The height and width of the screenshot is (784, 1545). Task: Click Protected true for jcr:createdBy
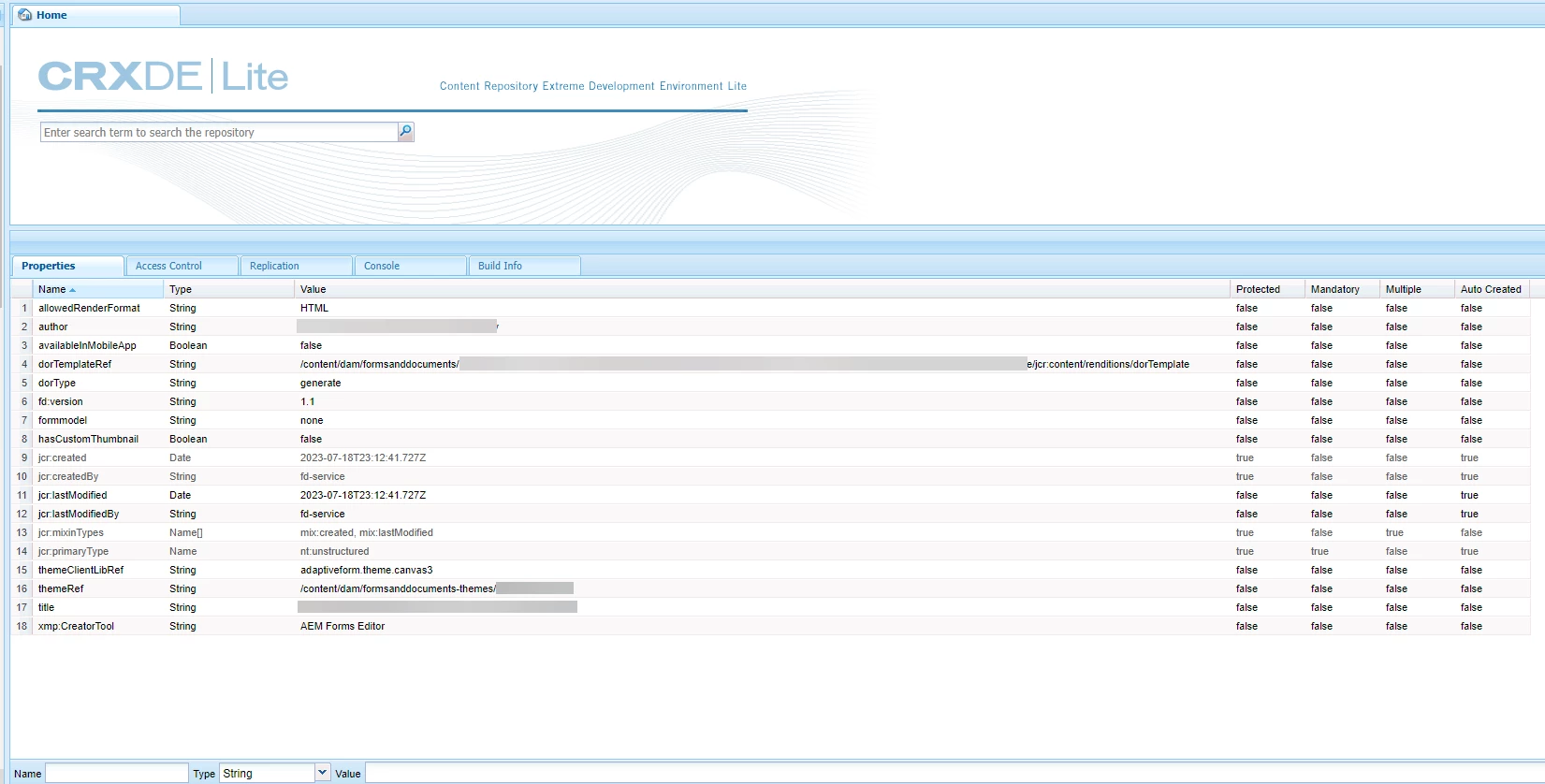pos(1245,476)
